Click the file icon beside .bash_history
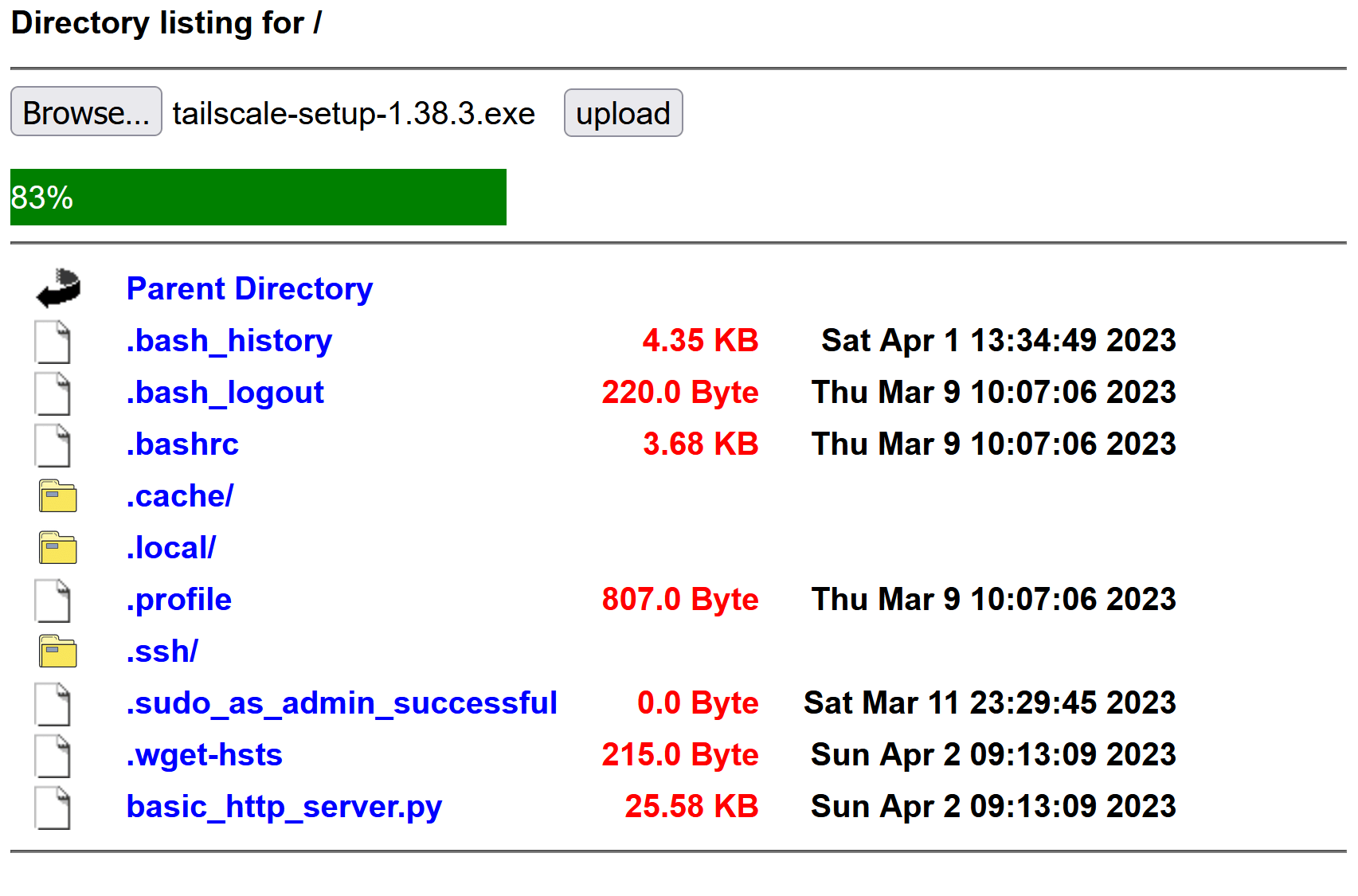The width and height of the screenshot is (1358, 896). [53, 341]
